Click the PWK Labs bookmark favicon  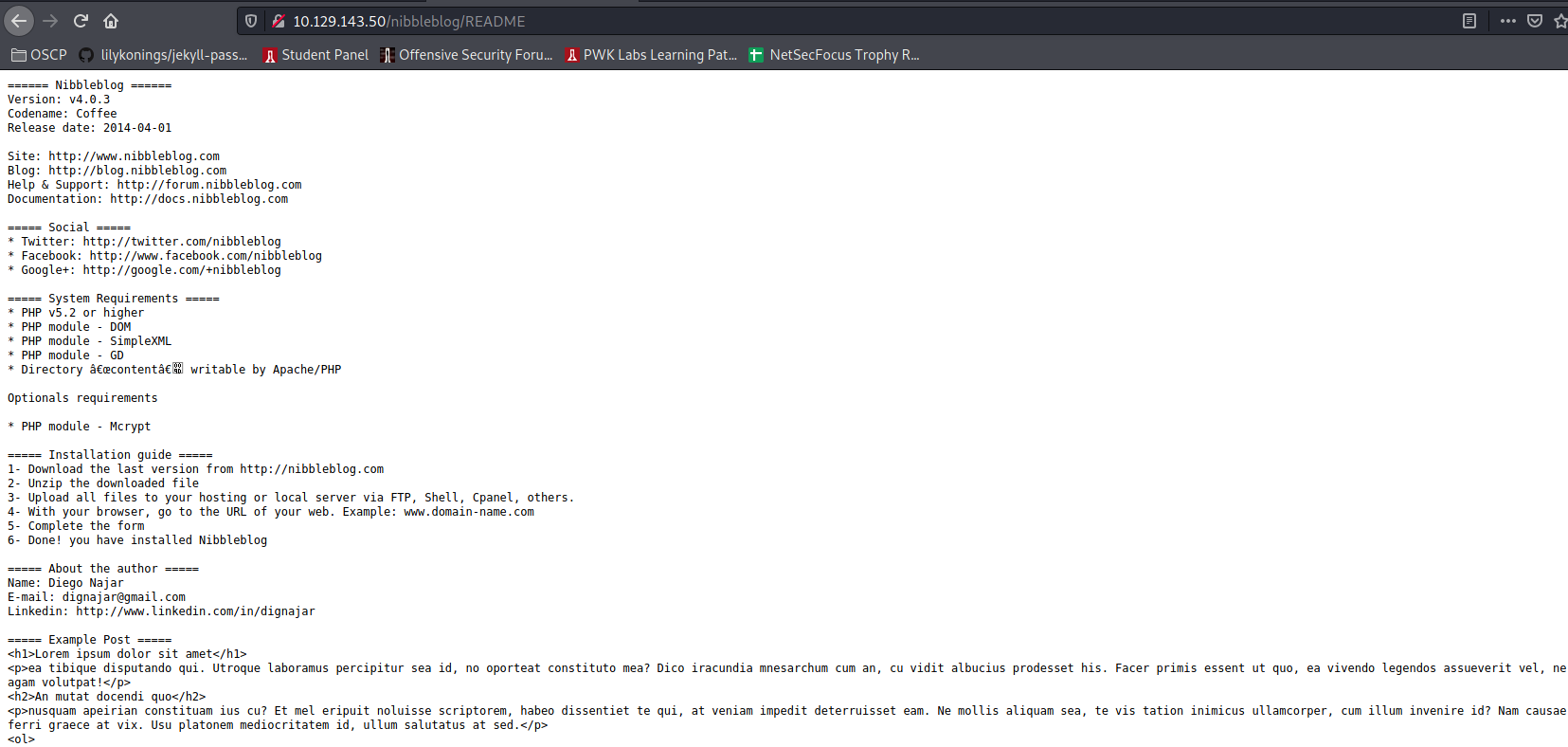(572, 55)
